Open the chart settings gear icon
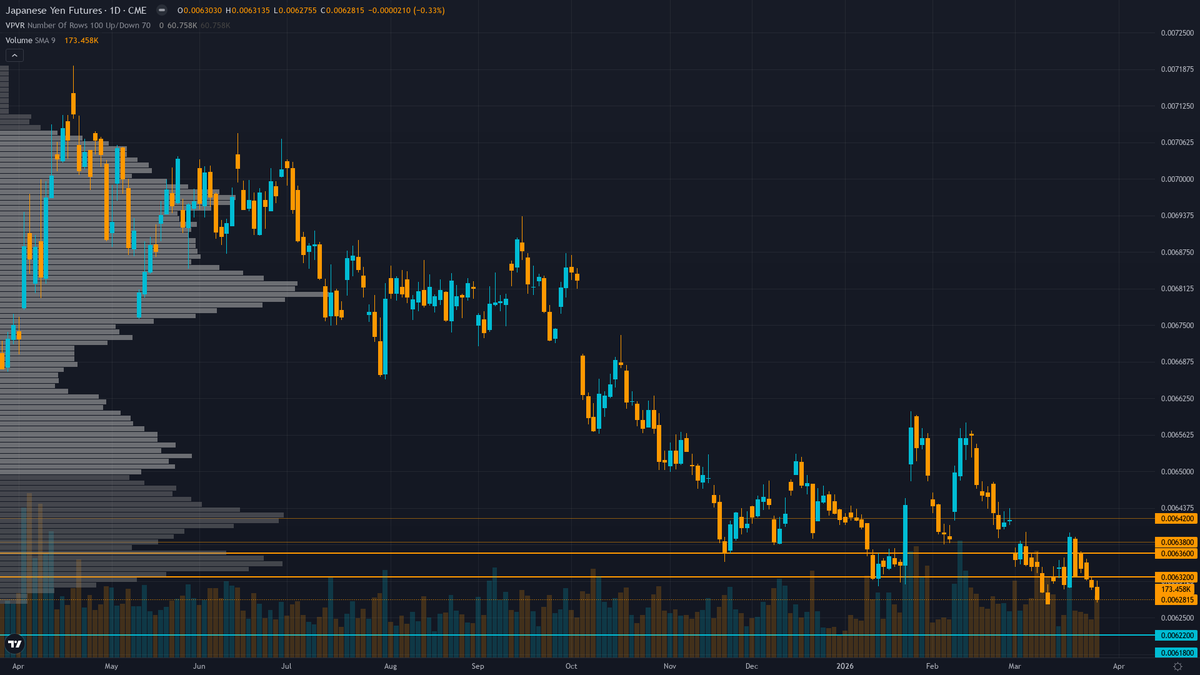 pyautogui.click(x=1178, y=667)
